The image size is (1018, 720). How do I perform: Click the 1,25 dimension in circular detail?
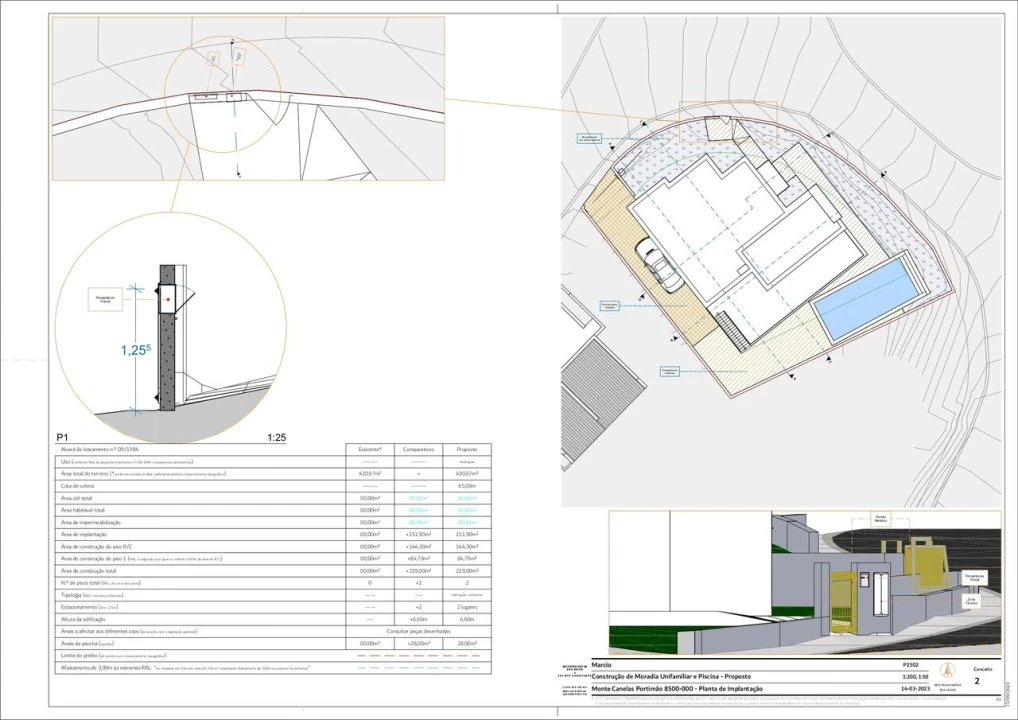tap(136, 350)
